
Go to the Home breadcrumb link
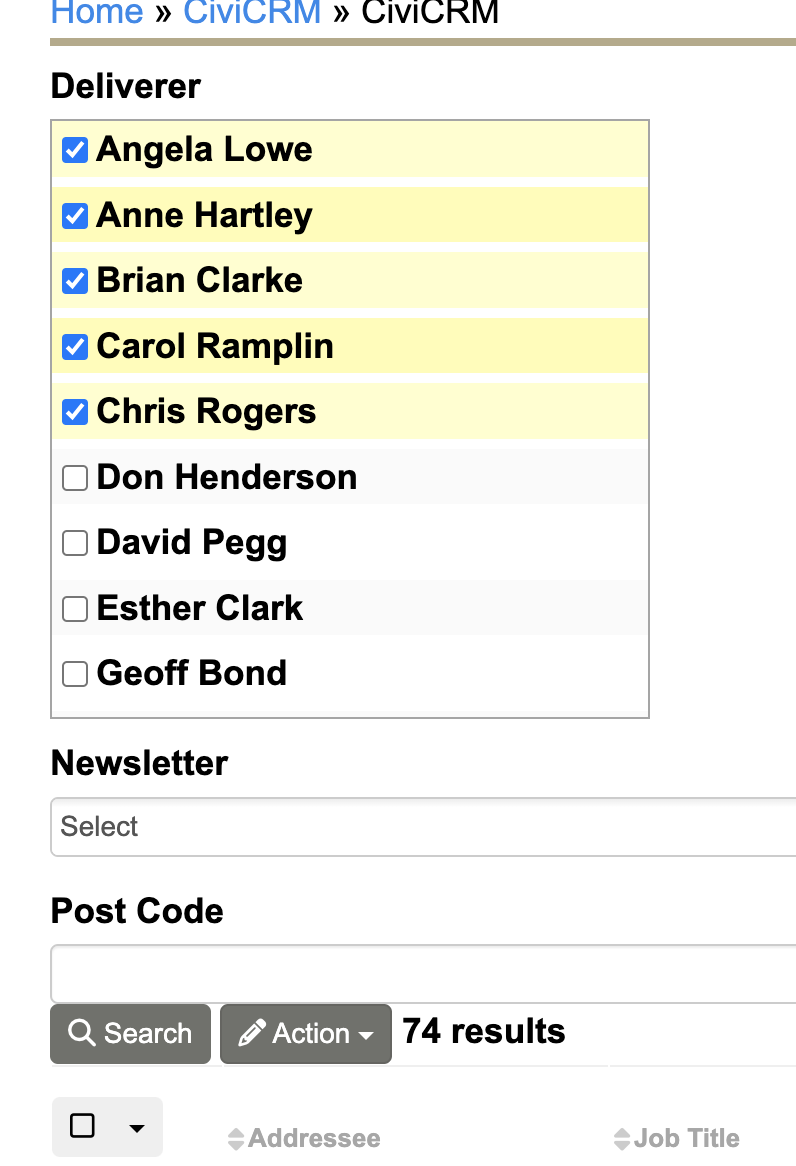point(95,13)
